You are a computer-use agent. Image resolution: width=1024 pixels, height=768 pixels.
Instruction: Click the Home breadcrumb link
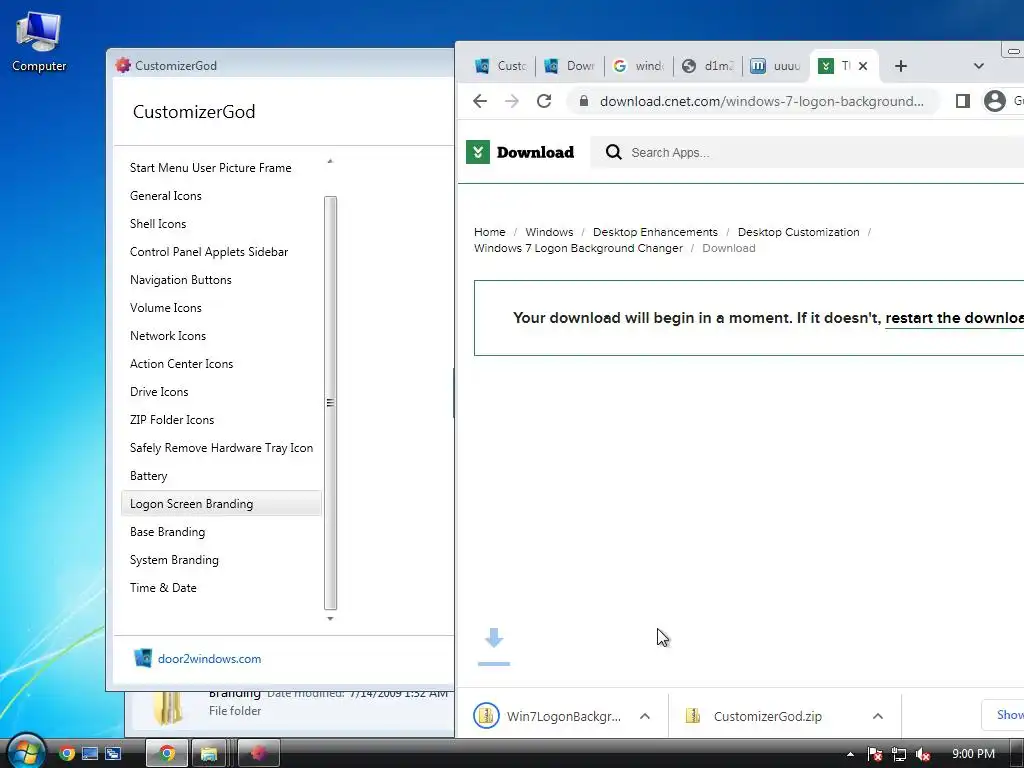(x=490, y=232)
